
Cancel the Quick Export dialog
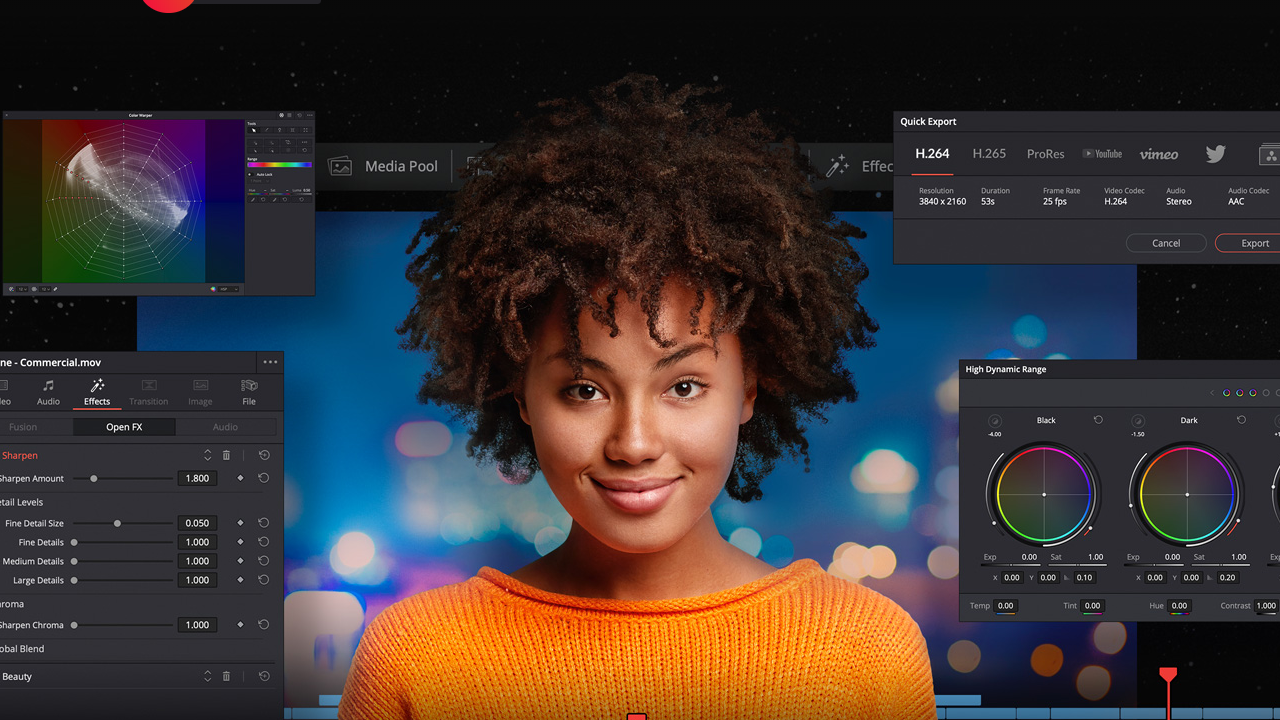tap(1166, 243)
